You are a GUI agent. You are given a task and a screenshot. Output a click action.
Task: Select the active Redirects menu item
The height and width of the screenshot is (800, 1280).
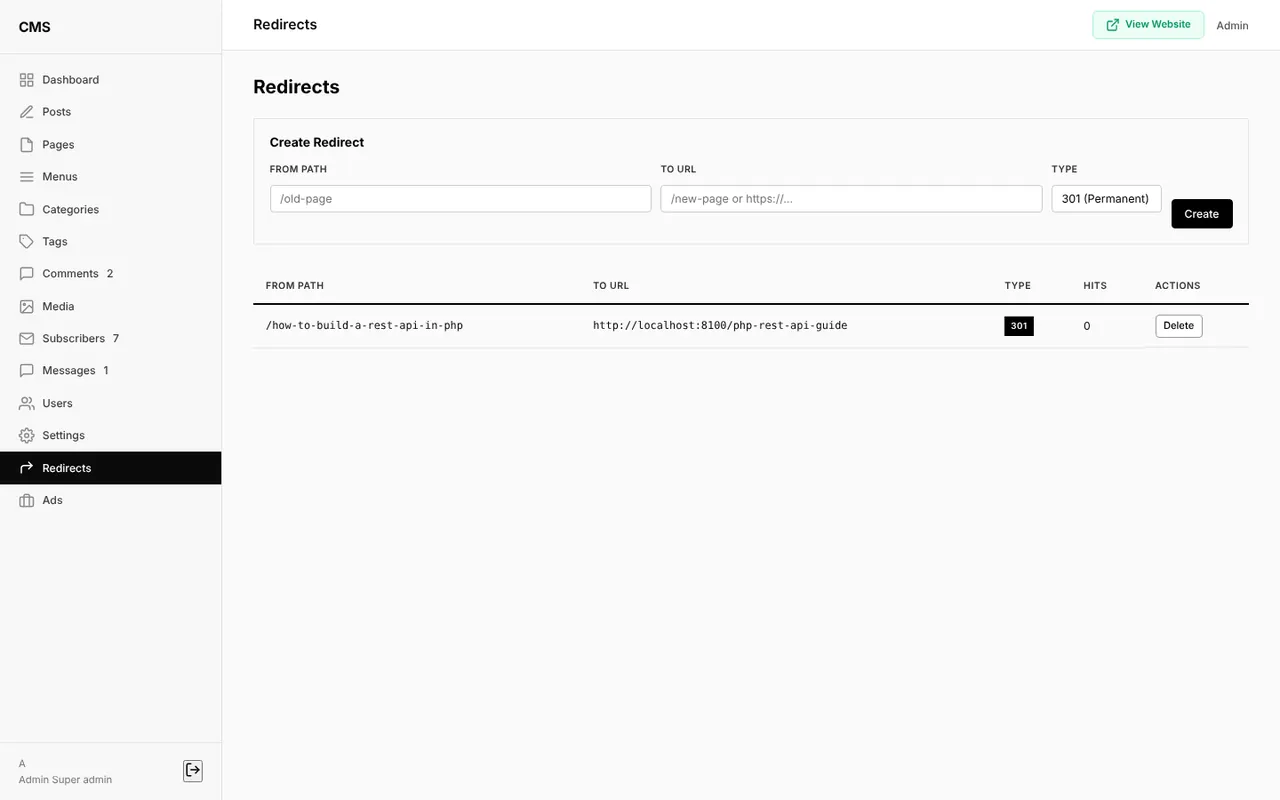[110, 468]
